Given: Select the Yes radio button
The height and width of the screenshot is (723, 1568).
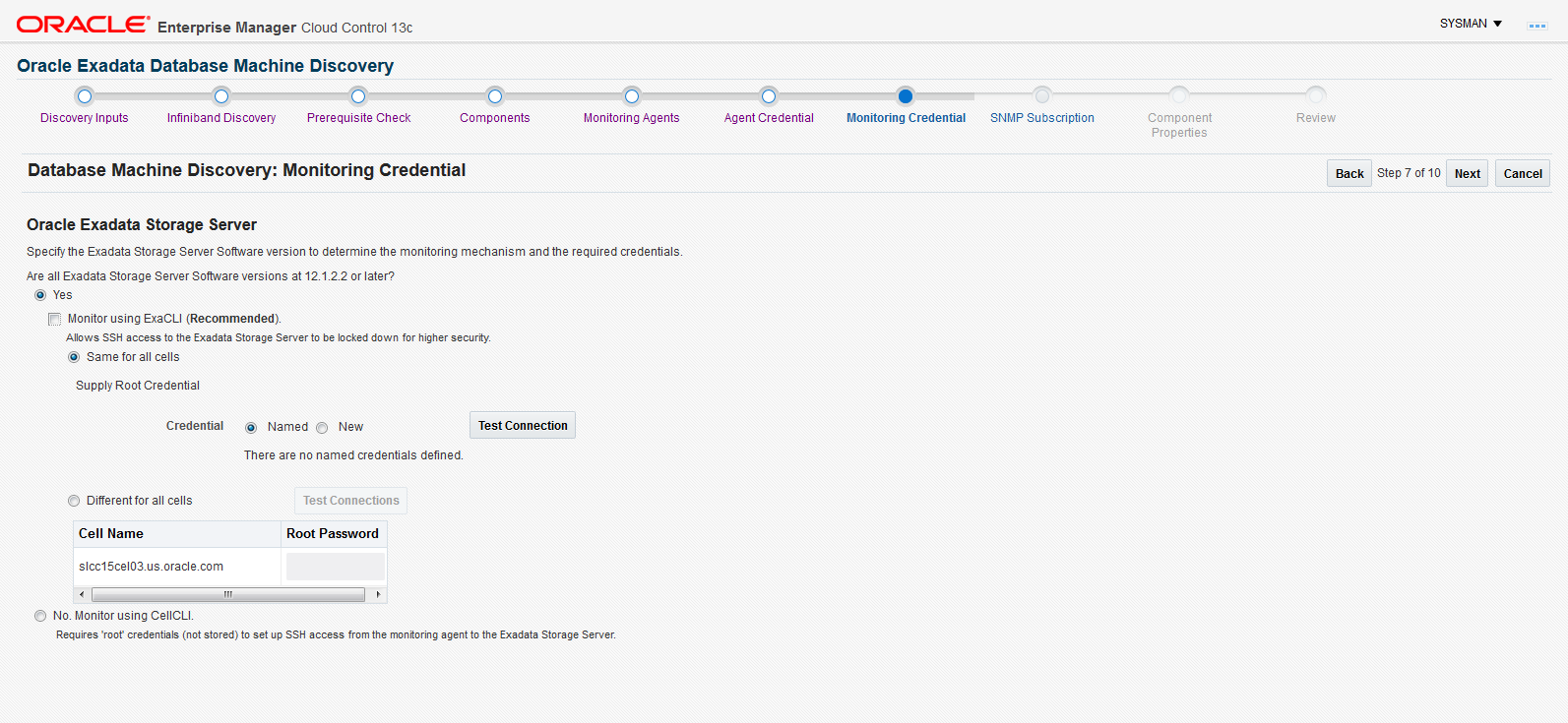Looking at the screenshot, I should 40,295.
